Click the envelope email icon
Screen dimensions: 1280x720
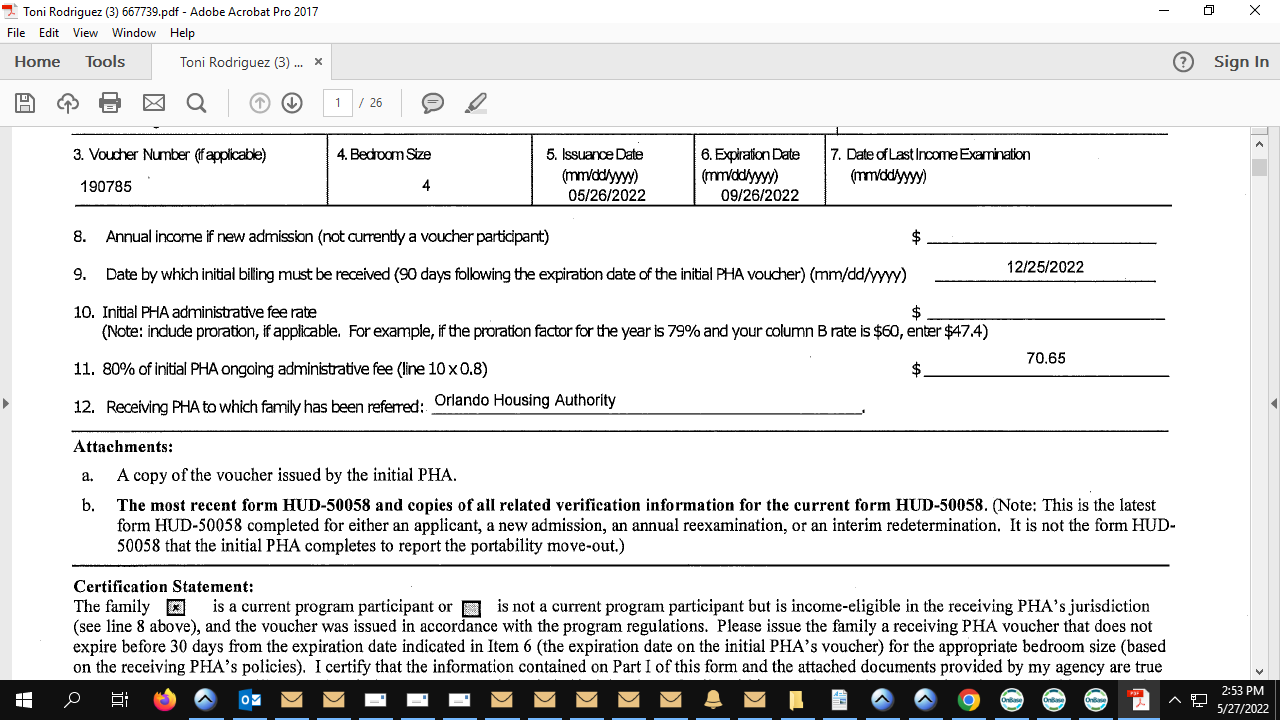[153, 103]
